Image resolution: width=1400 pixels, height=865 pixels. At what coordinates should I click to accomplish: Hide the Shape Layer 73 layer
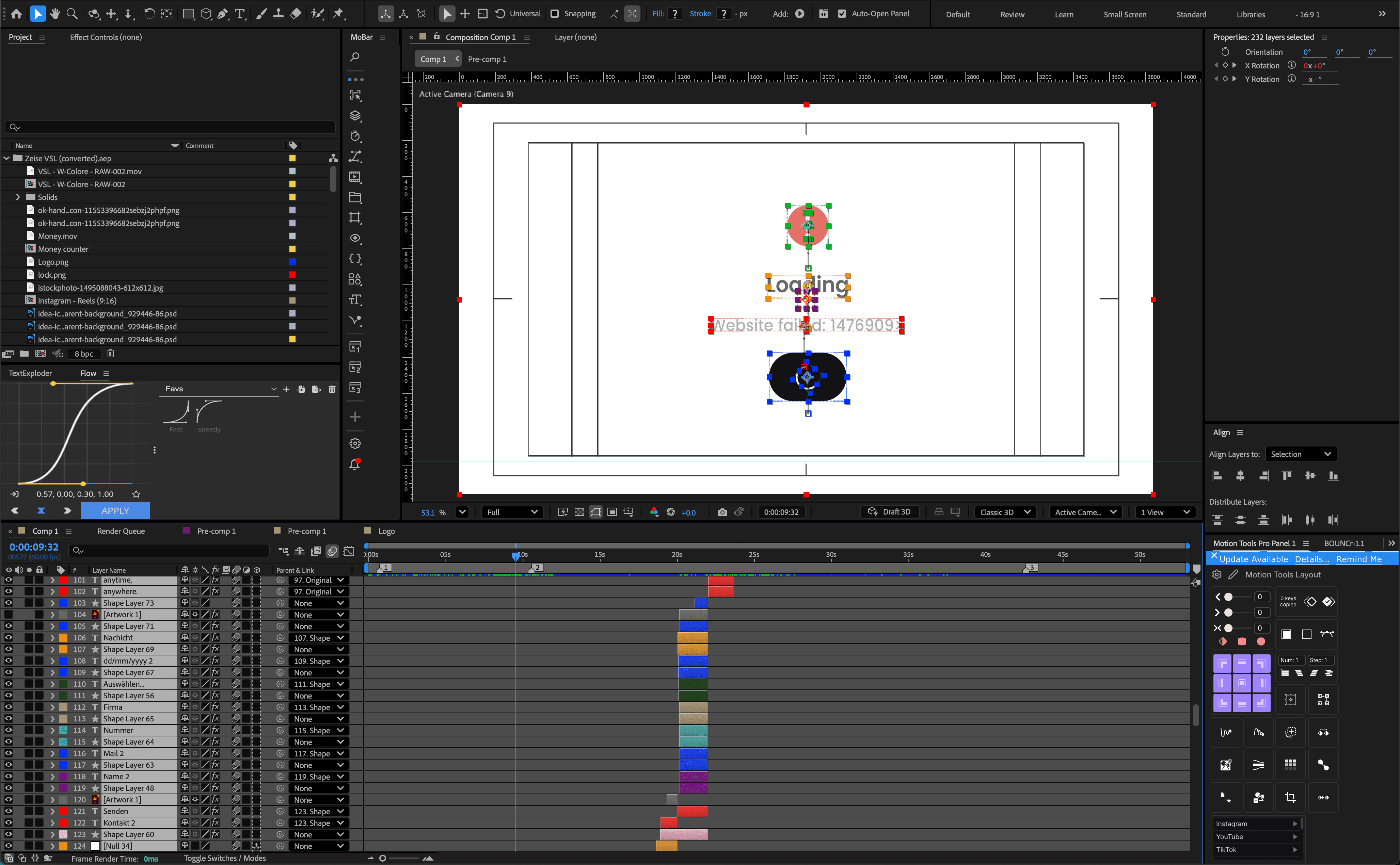click(x=9, y=603)
